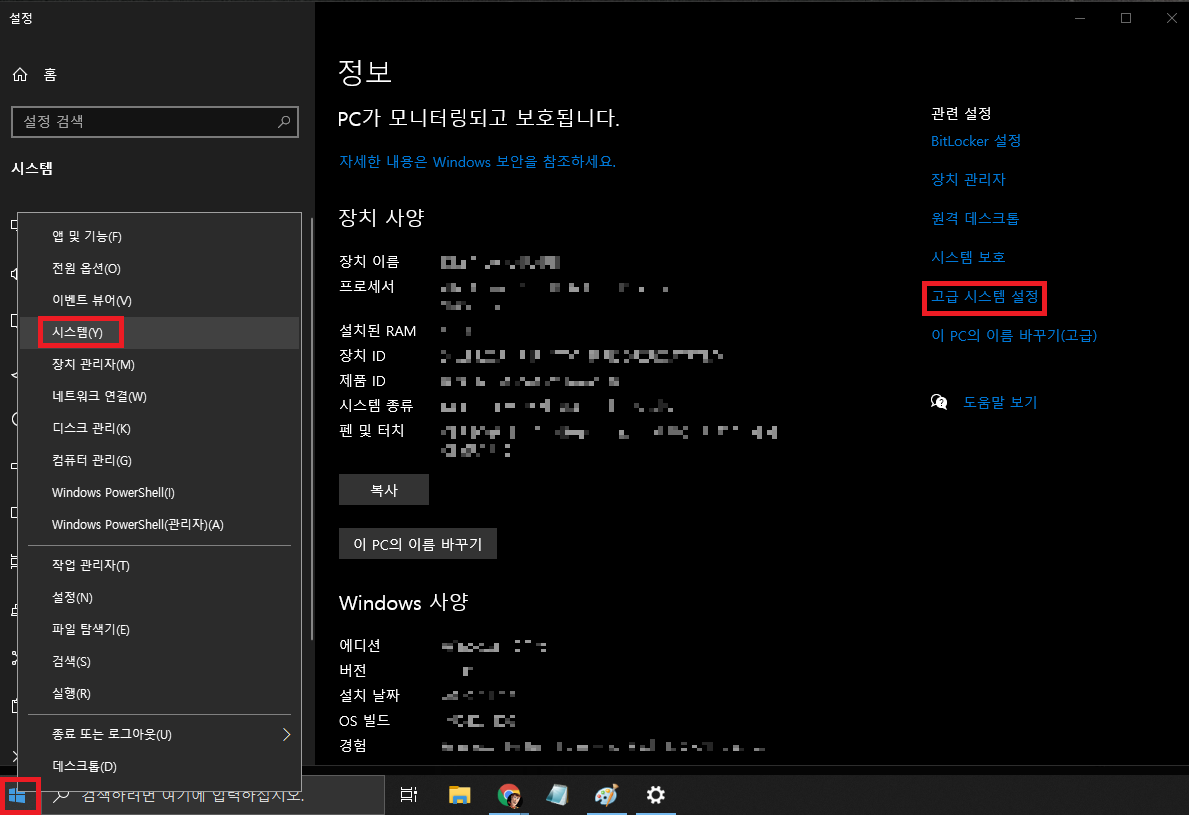Viewport: 1189px width, 816px height.
Task: Click the Windows 사양 heading text
Action: click(x=403, y=603)
